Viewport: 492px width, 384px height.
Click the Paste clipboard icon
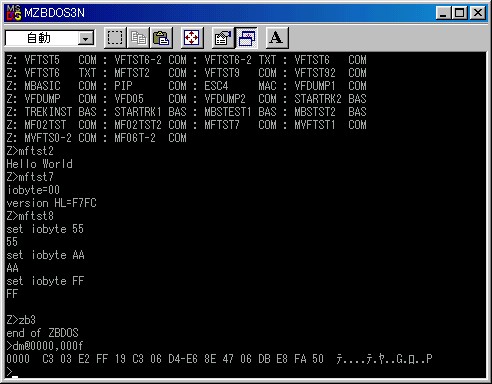[161, 38]
